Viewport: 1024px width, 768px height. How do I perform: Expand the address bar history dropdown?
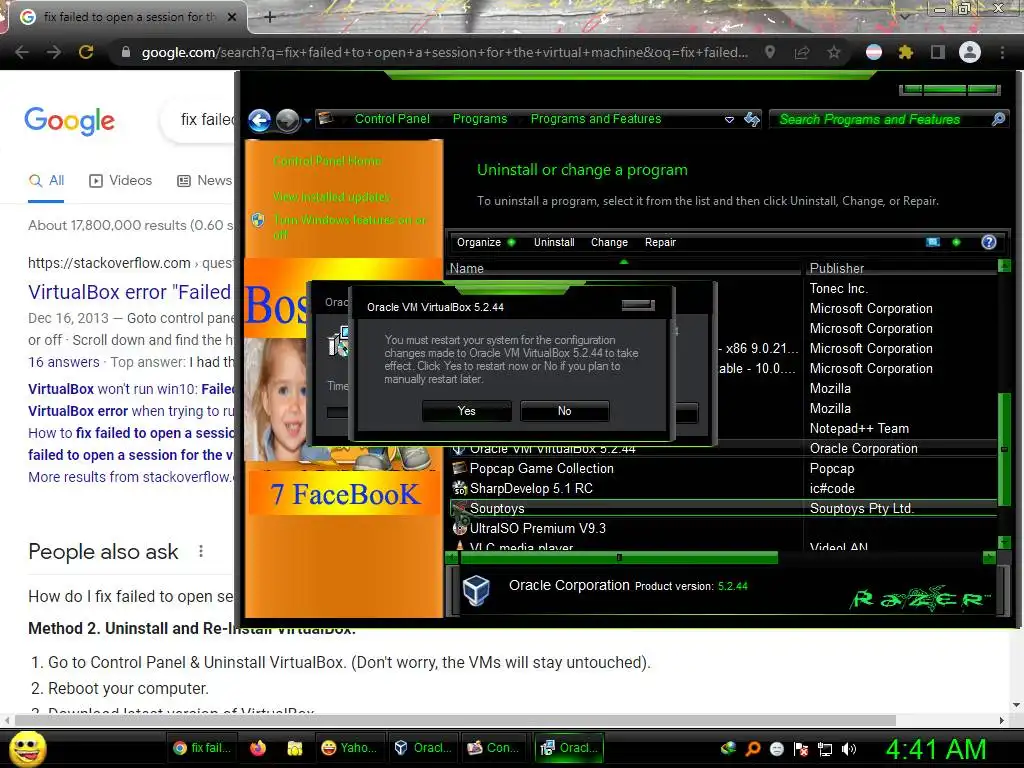(729, 120)
